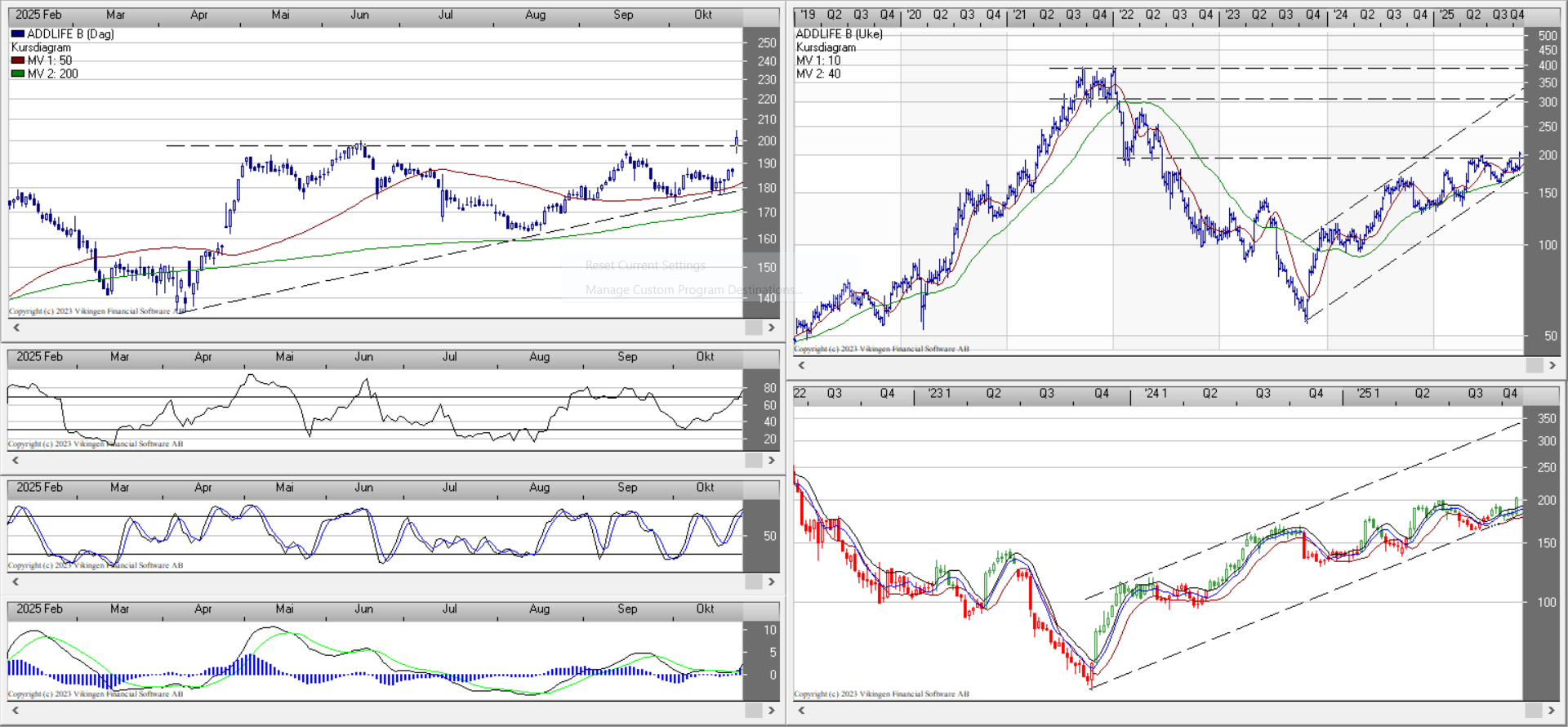Click the blue ADDLIFE B (Dag) swatch
The width and height of the screenshot is (1568, 727).
click(x=18, y=34)
